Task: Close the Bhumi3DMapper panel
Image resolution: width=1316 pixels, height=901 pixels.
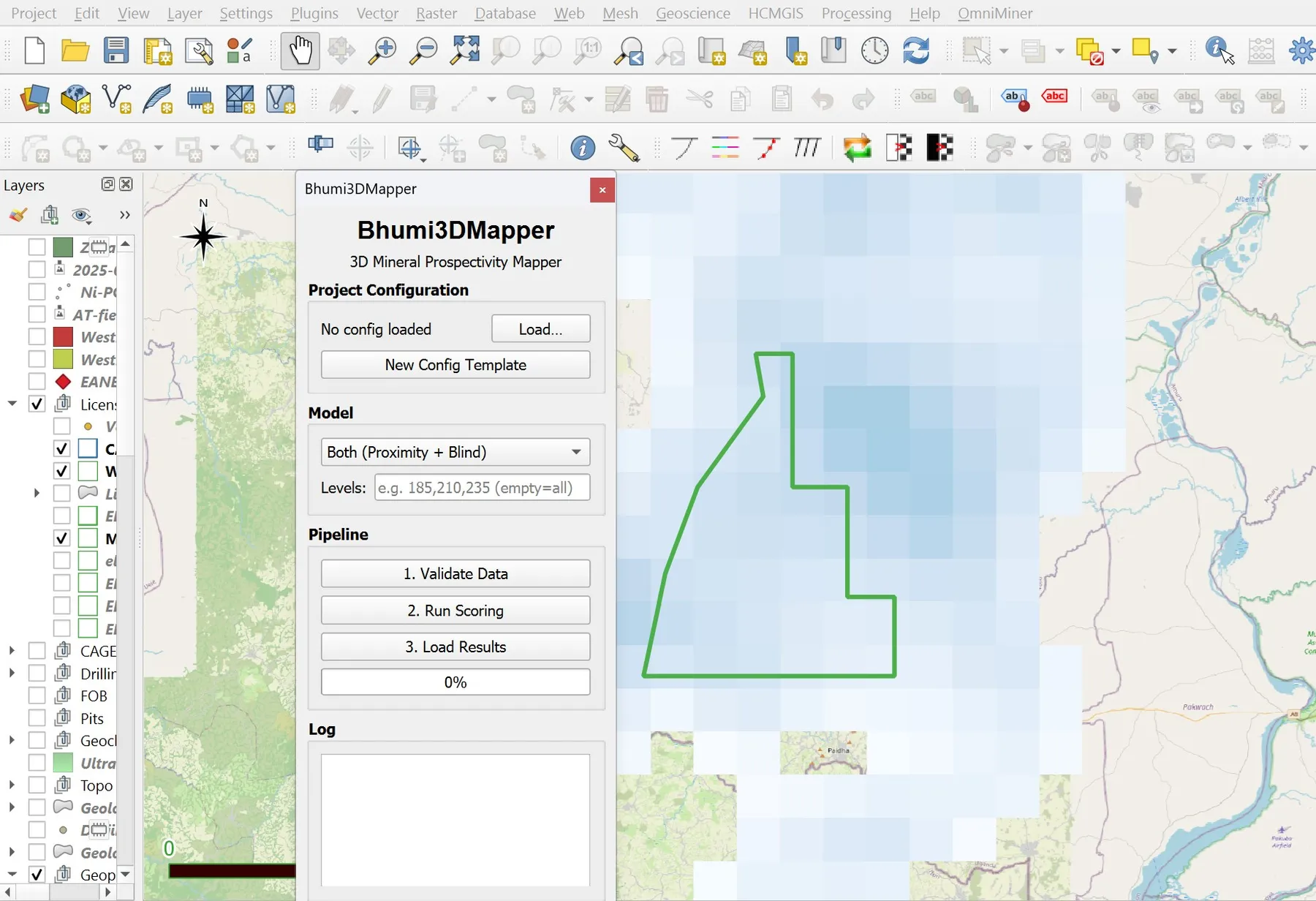Action: (x=602, y=190)
